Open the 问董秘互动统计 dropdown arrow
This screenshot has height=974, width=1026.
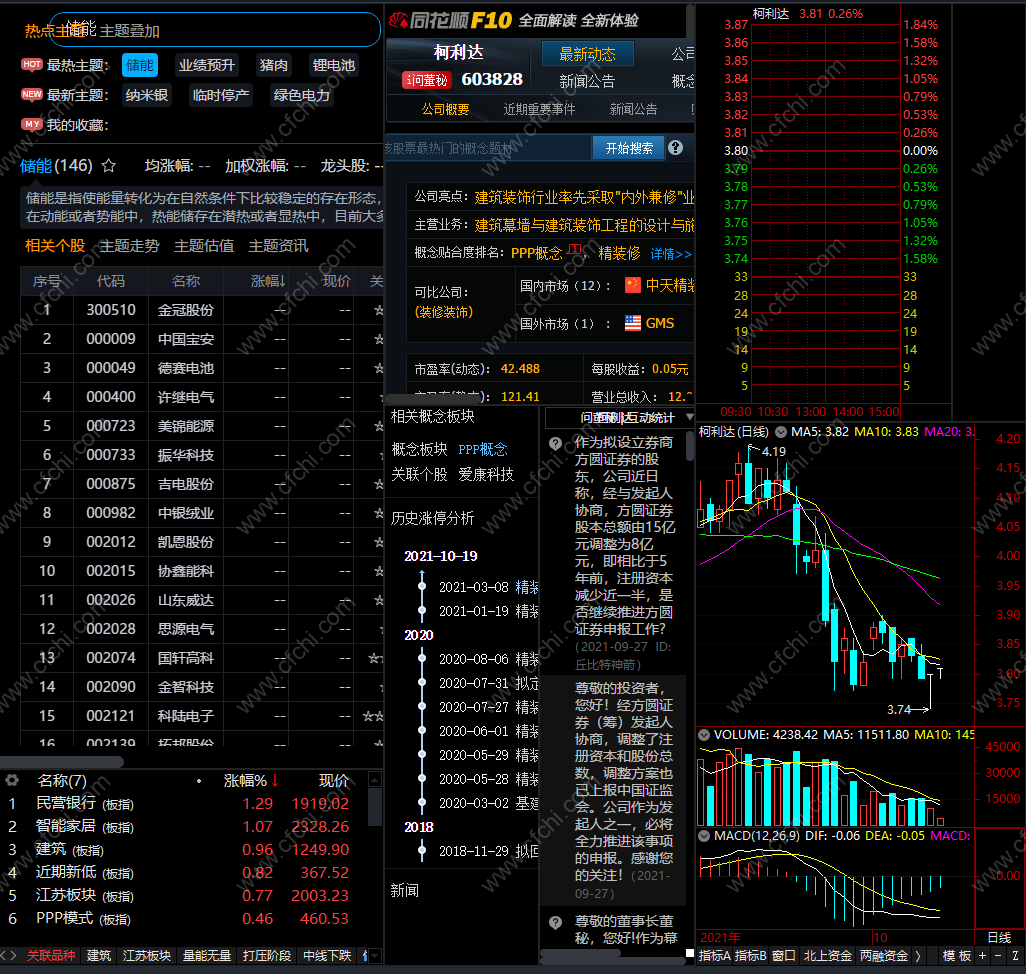pyautogui.click(x=689, y=417)
